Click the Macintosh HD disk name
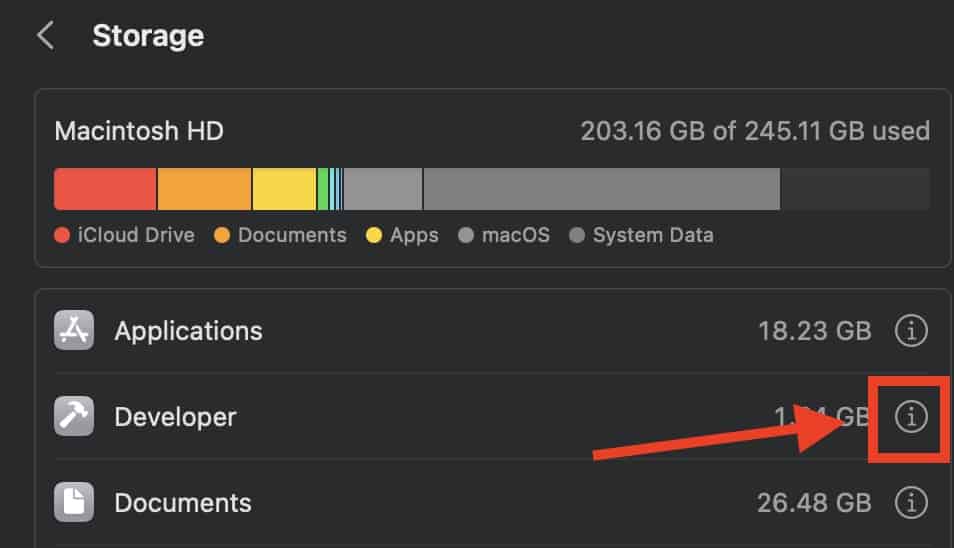The image size is (954, 548). click(x=139, y=131)
